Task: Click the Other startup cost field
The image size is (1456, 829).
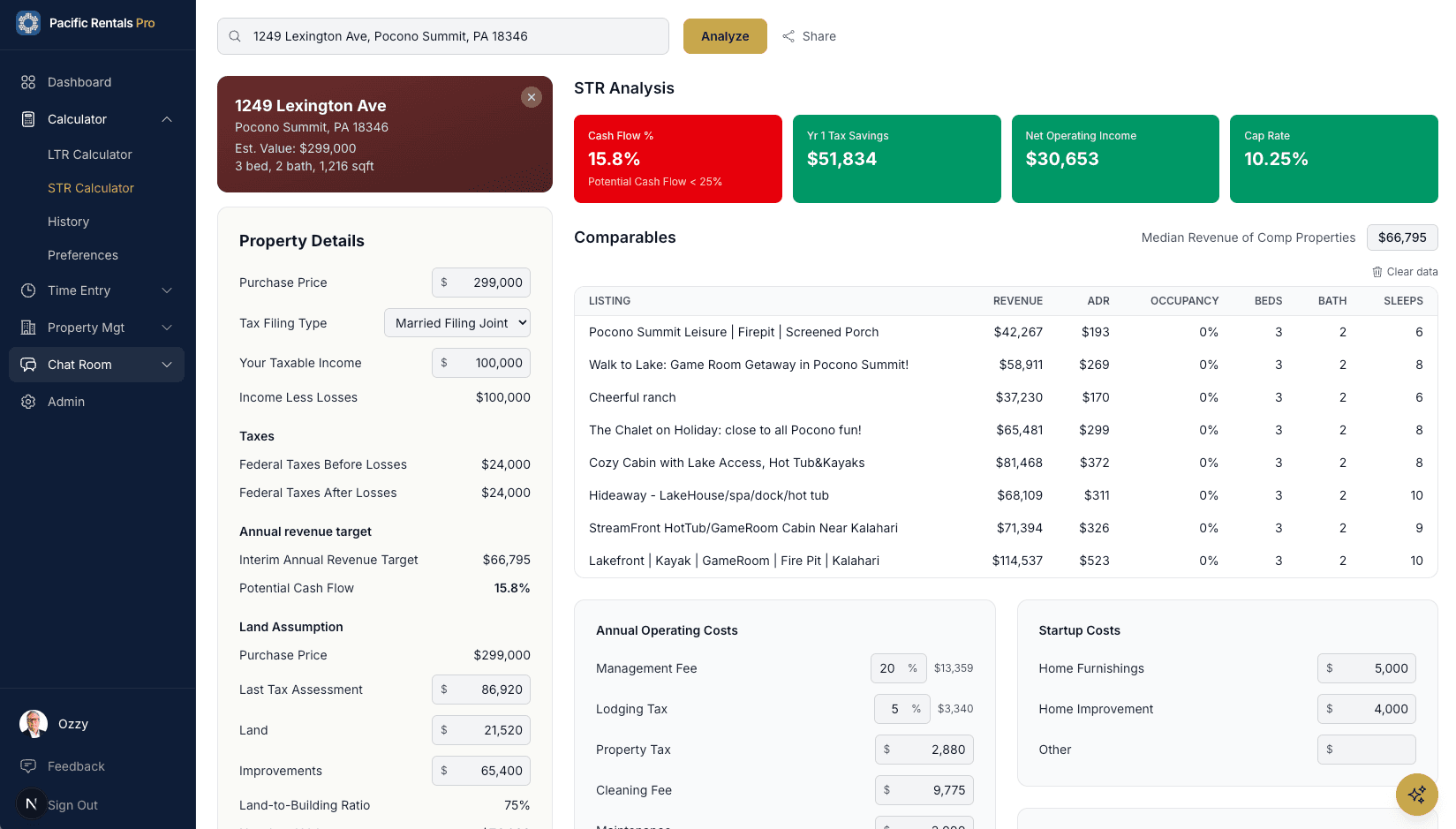Action: (x=1367, y=750)
